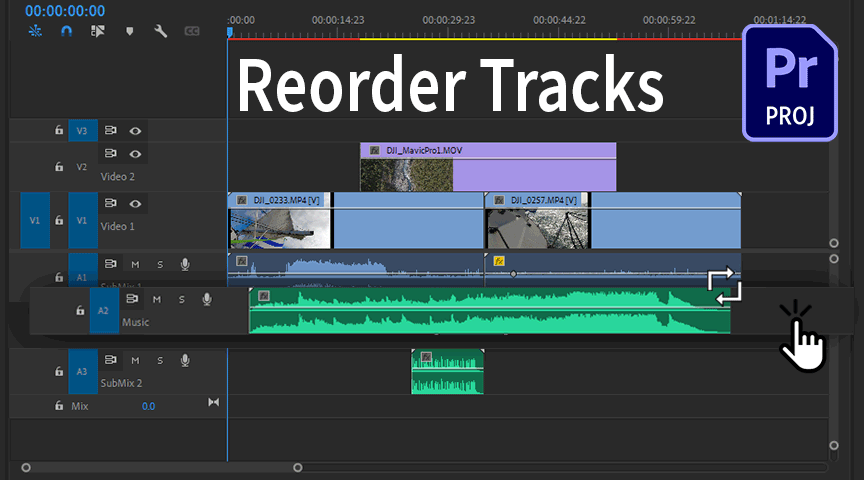Click the playhead timecode 00:00:00:00
864x480 pixels.
click(x=64, y=11)
